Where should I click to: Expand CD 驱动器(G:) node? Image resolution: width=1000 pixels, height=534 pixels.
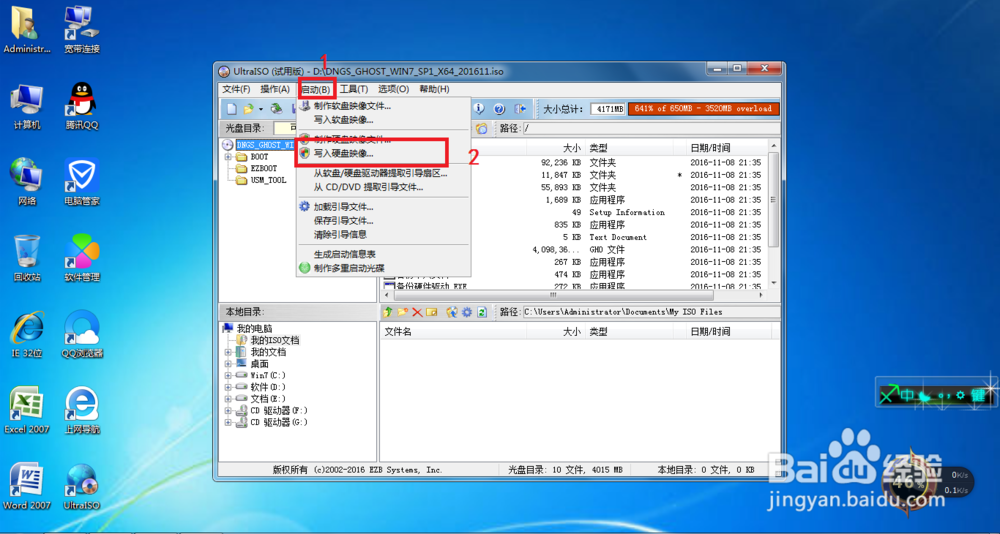click(x=228, y=422)
